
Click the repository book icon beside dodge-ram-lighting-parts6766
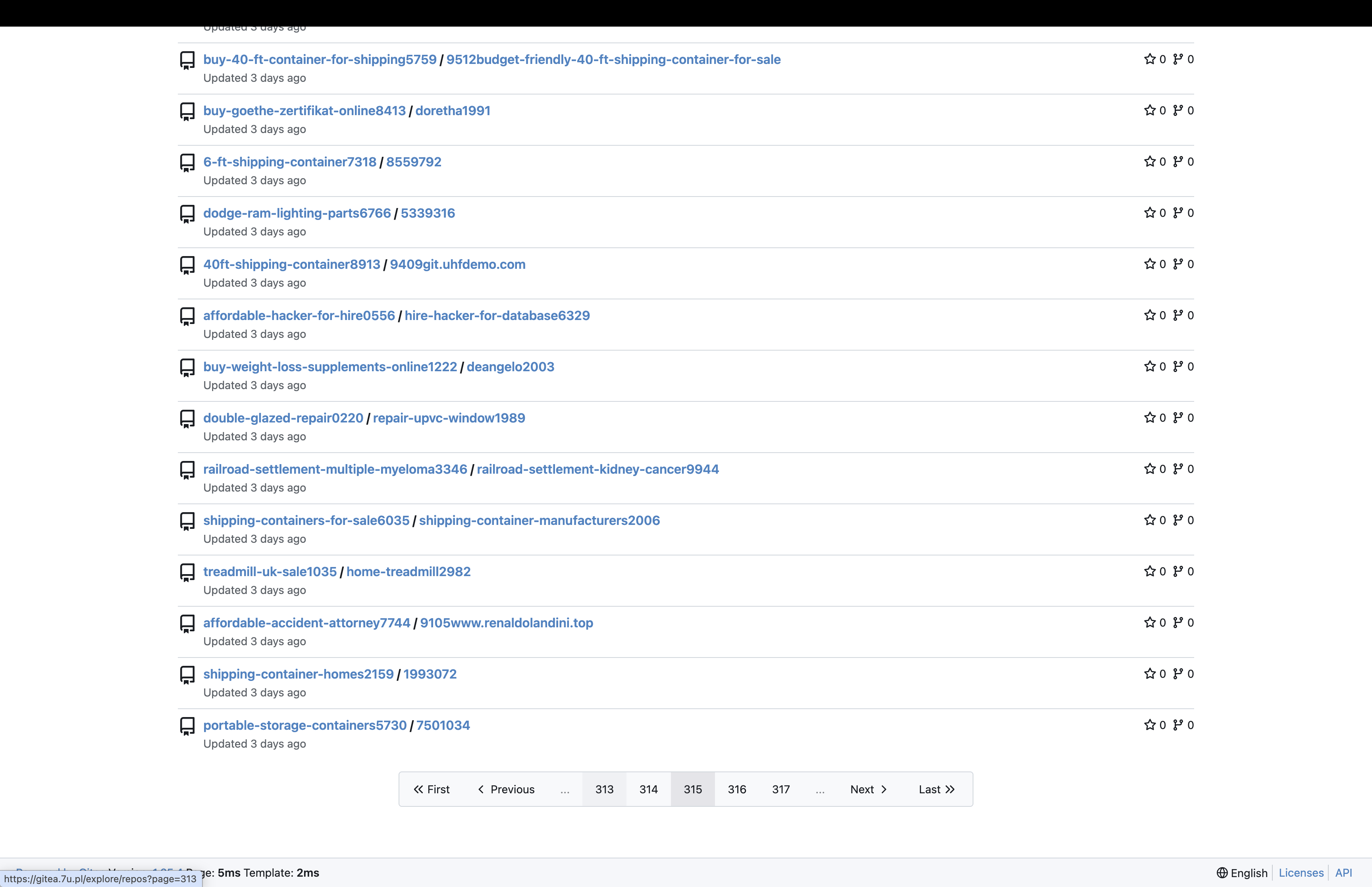pyautogui.click(x=187, y=213)
